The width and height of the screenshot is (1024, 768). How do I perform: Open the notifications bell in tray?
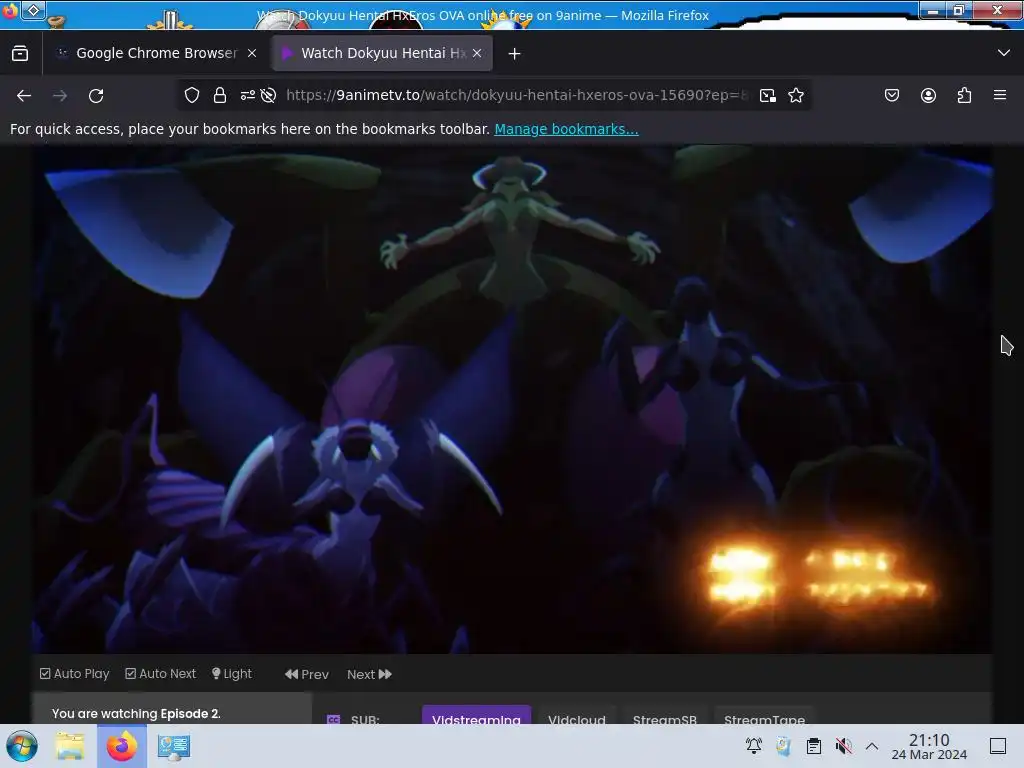754,746
